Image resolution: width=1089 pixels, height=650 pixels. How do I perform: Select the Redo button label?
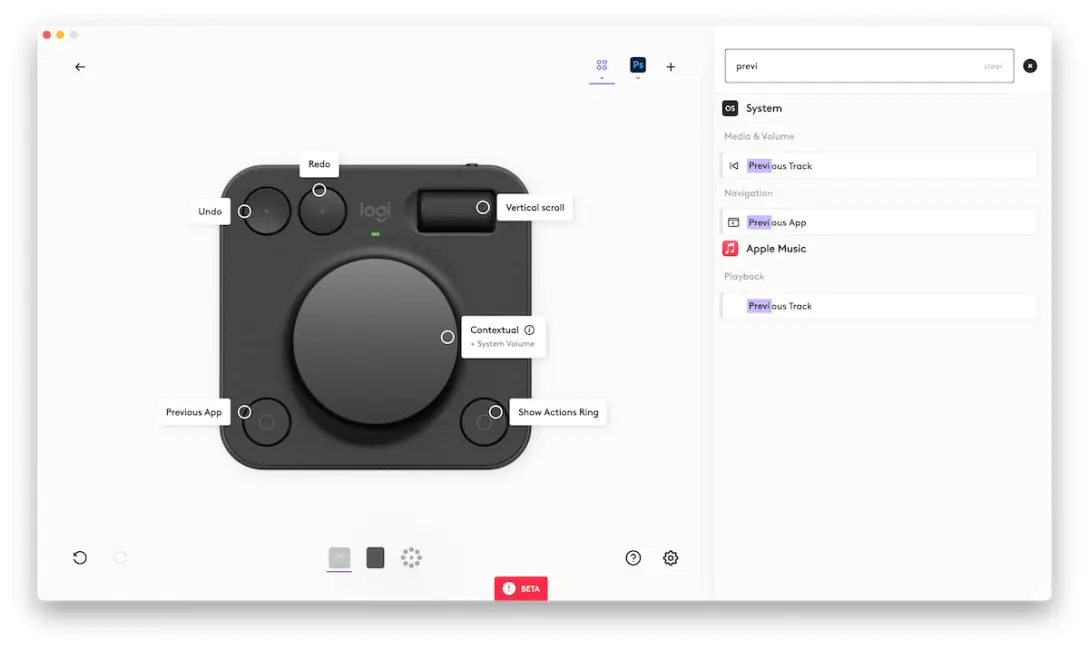click(x=319, y=164)
